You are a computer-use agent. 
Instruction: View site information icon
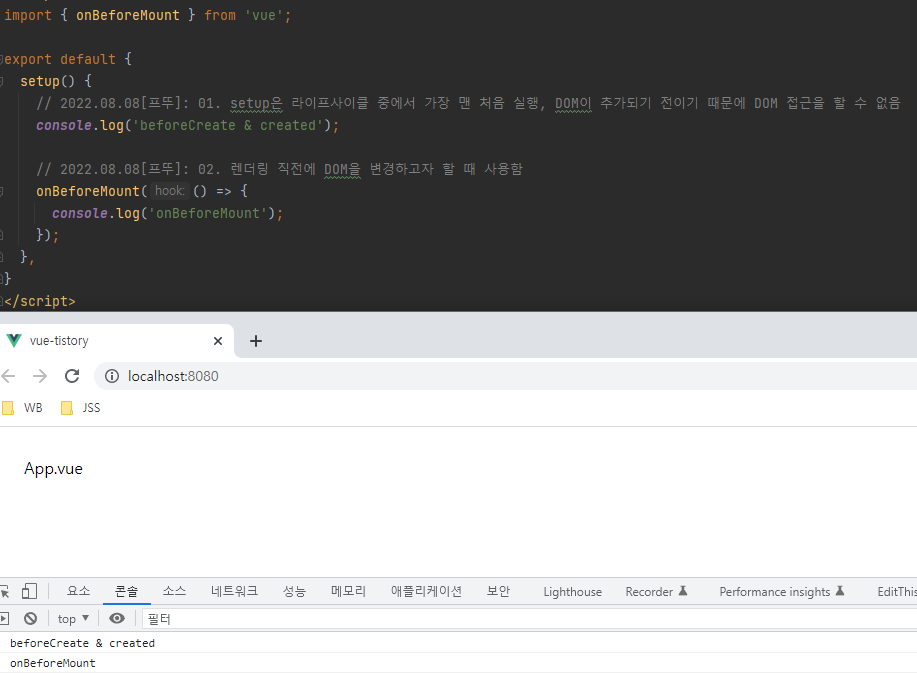tap(112, 376)
